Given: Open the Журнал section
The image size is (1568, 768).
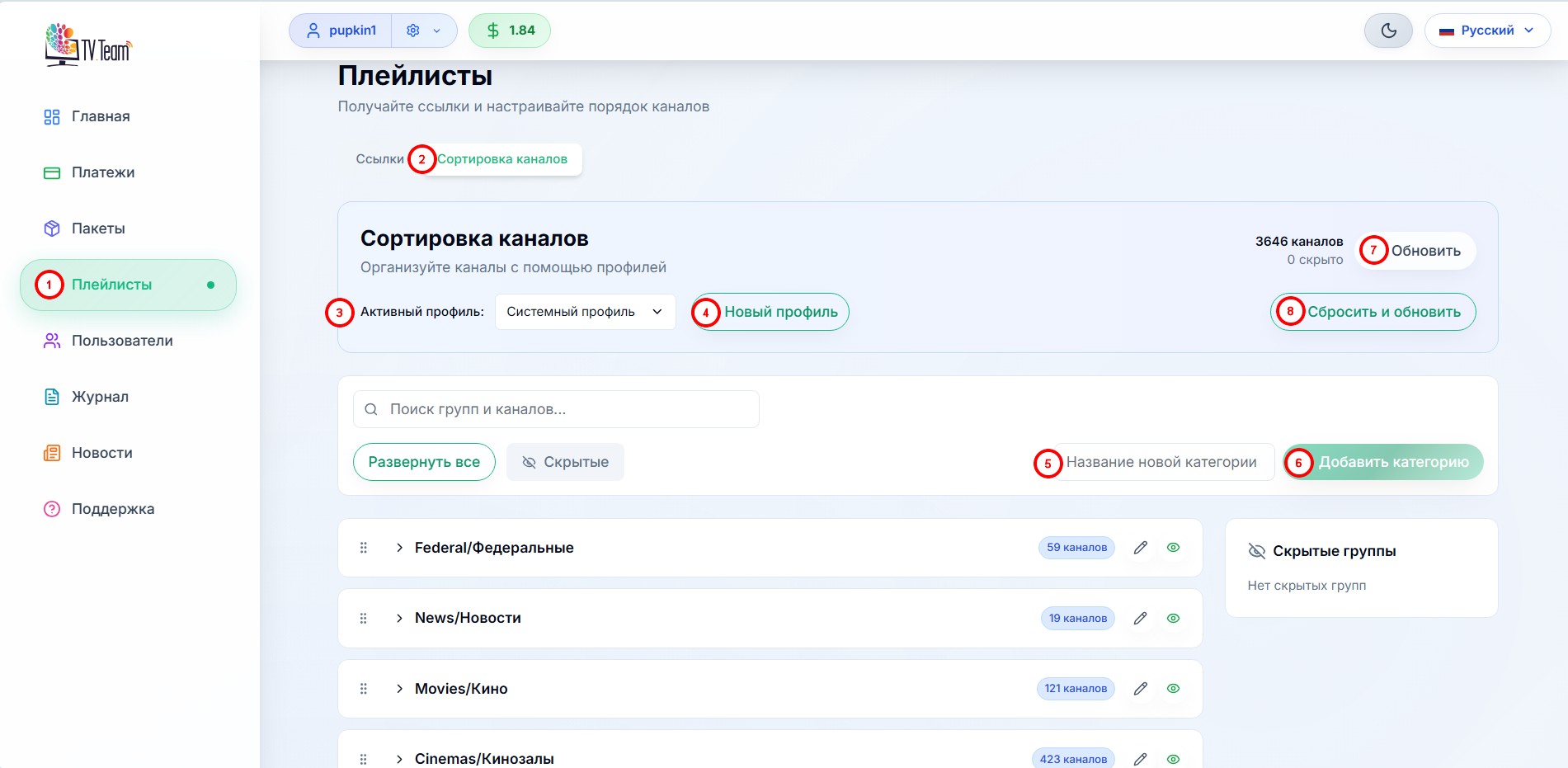Looking at the screenshot, I should click(99, 397).
